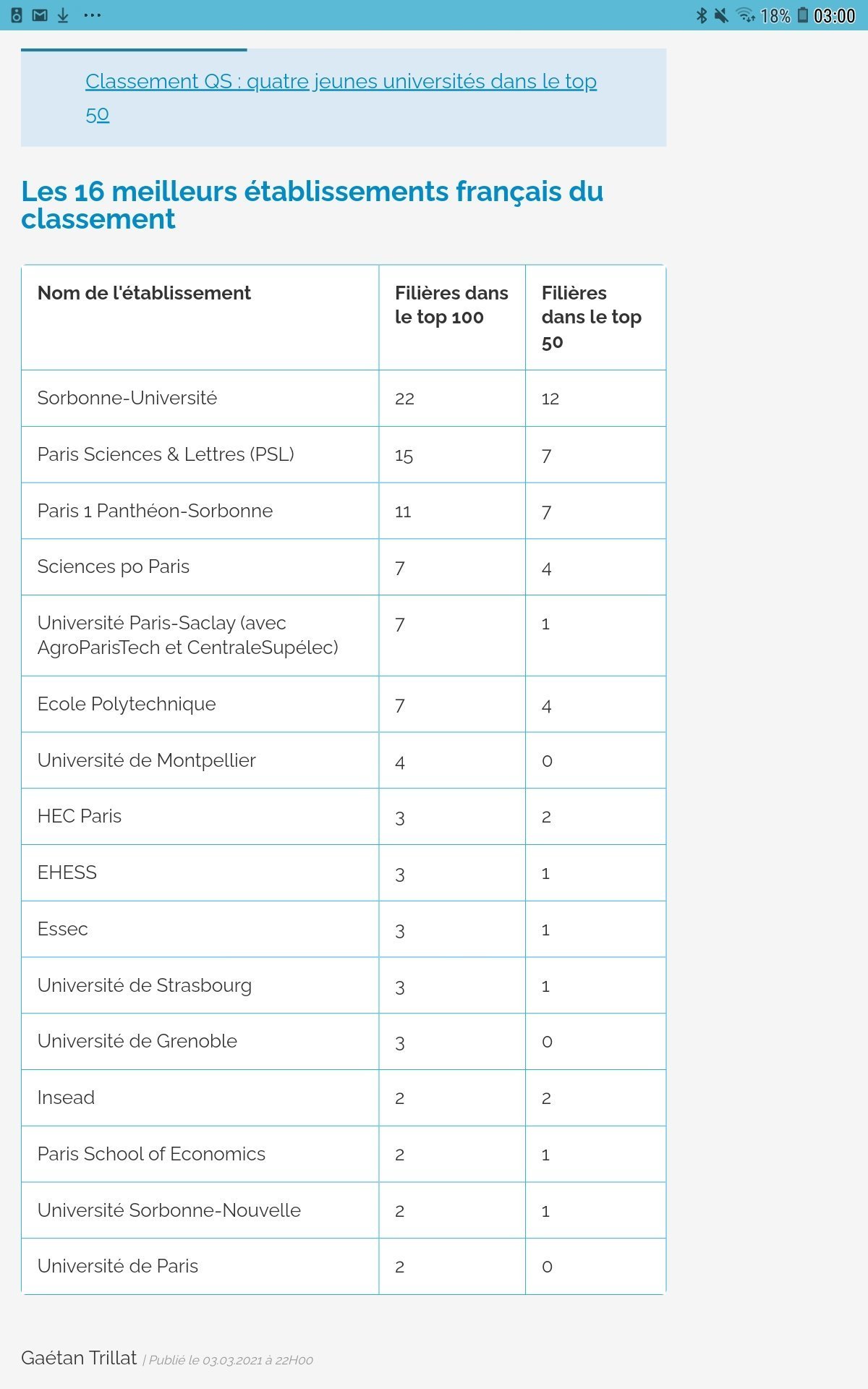Image resolution: width=868 pixels, height=1389 pixels.
Task: Click the author name Gaétan Trillat
Action: click(79, 1358)
